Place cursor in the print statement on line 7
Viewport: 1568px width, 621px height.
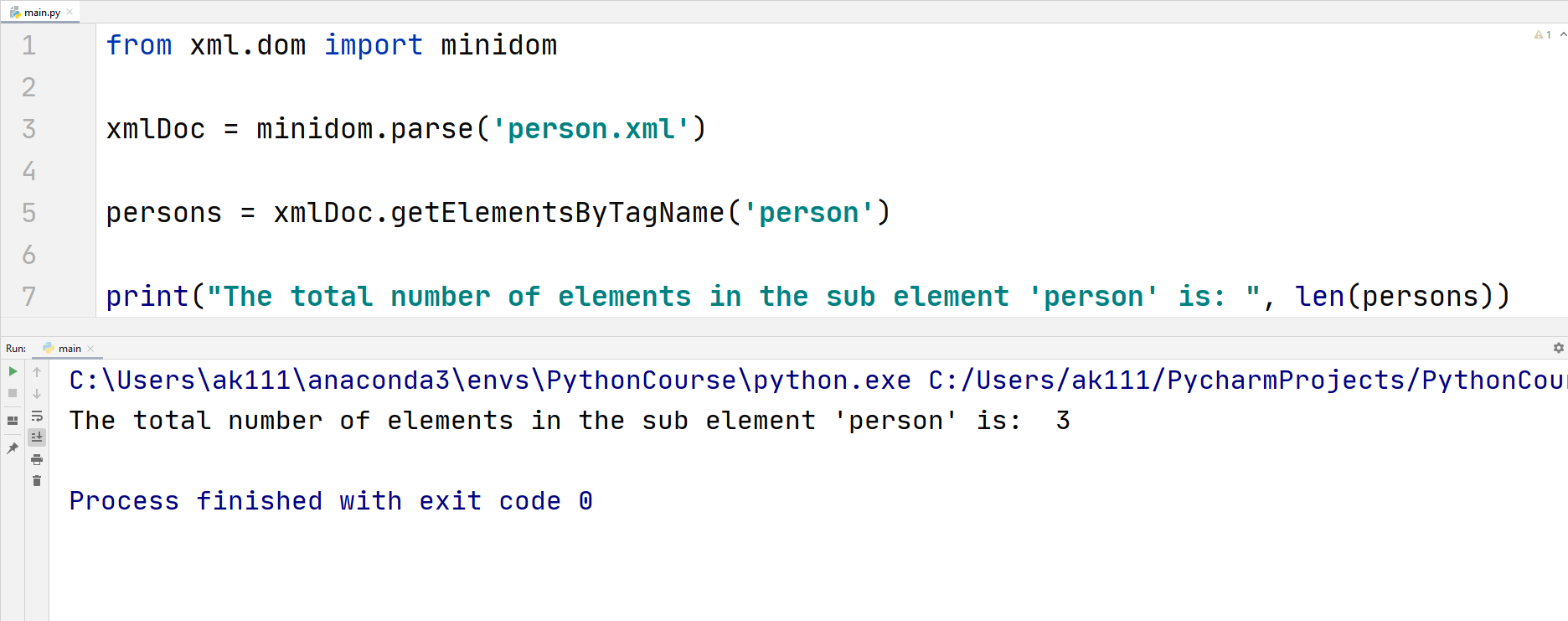335,296
